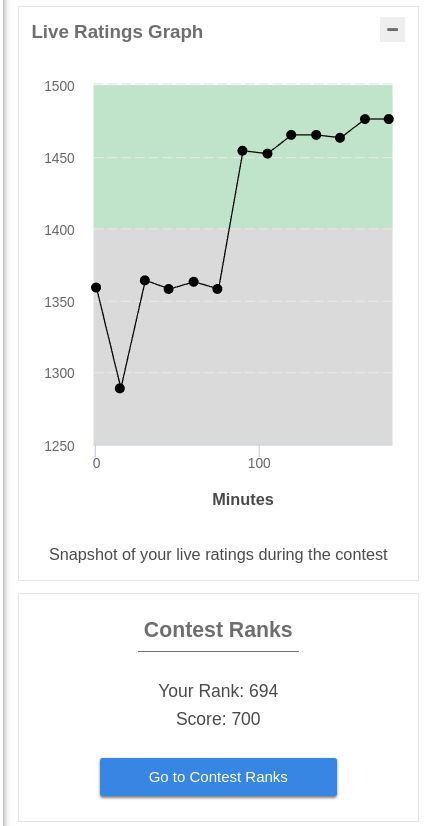Select the last data point on the graph

click(388, 119)
